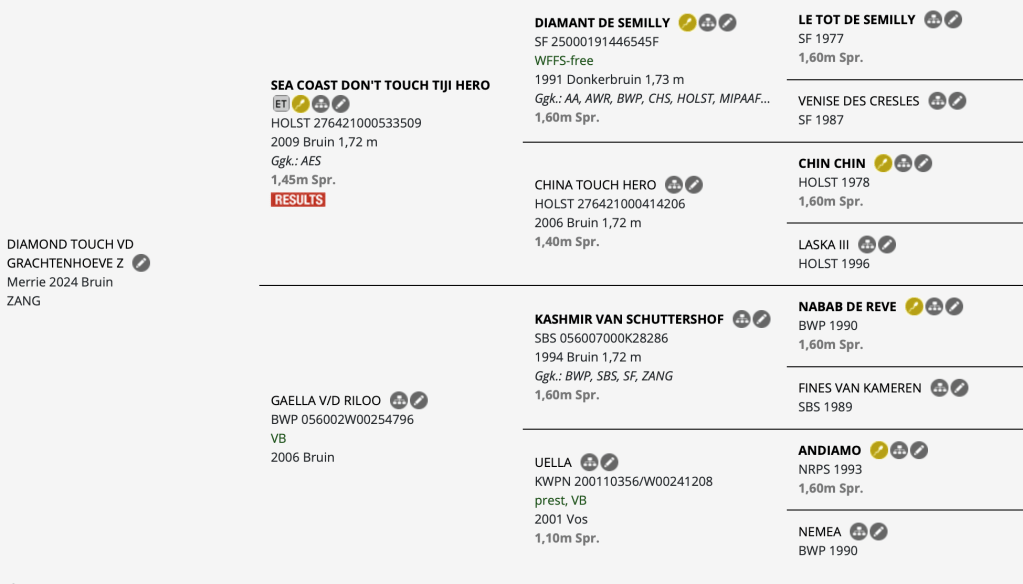1023x584 pixels.
Task: Click the gold icon beside Chin Chin
Action: (883, 163)
